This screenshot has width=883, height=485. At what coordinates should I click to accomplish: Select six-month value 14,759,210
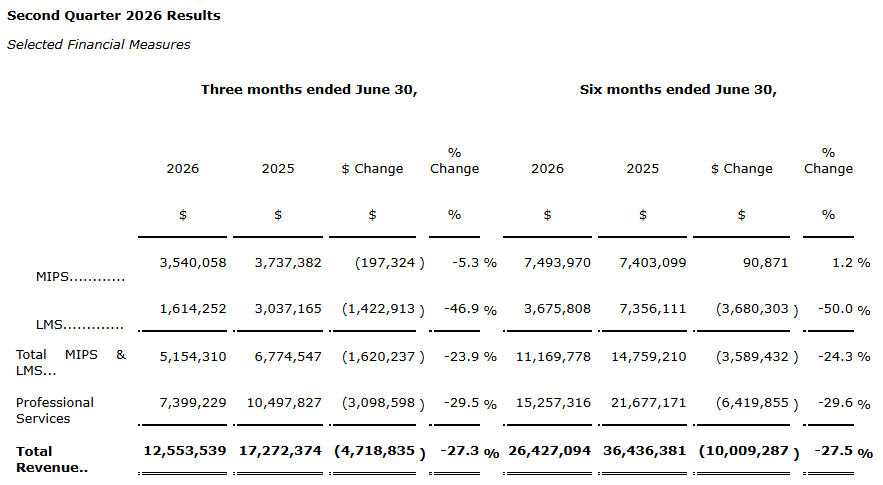[649, 357]
